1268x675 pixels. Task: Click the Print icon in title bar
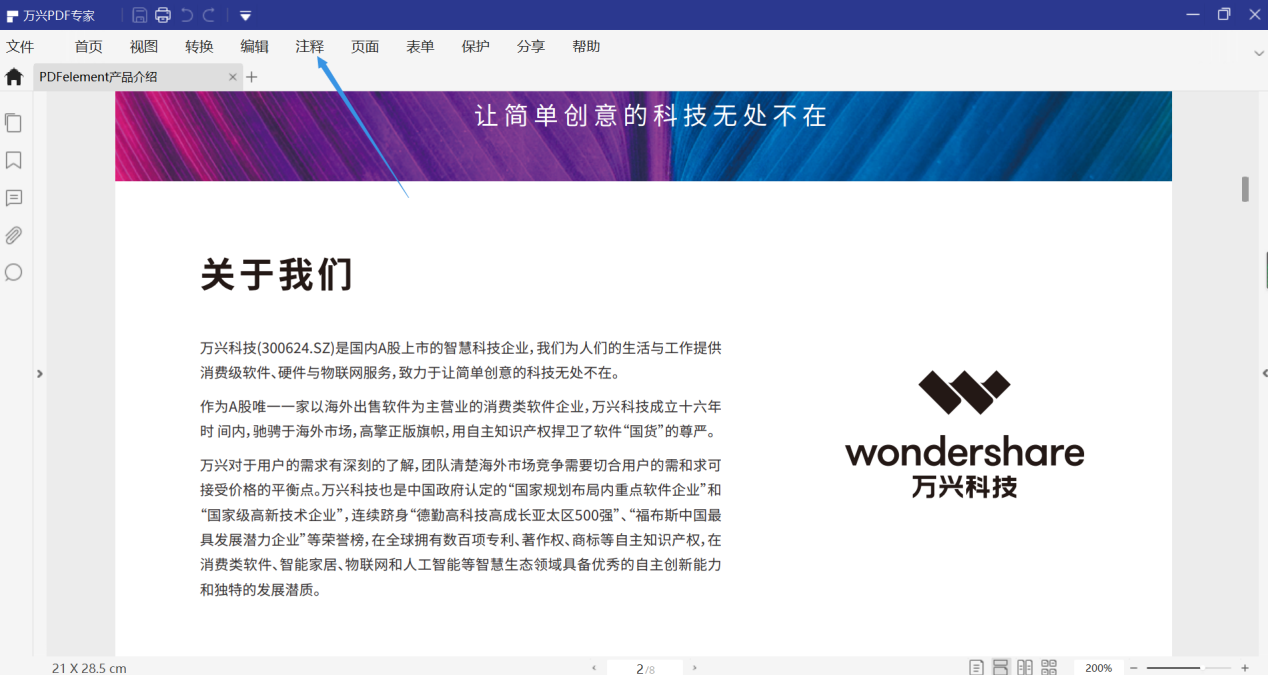point(163,15)
